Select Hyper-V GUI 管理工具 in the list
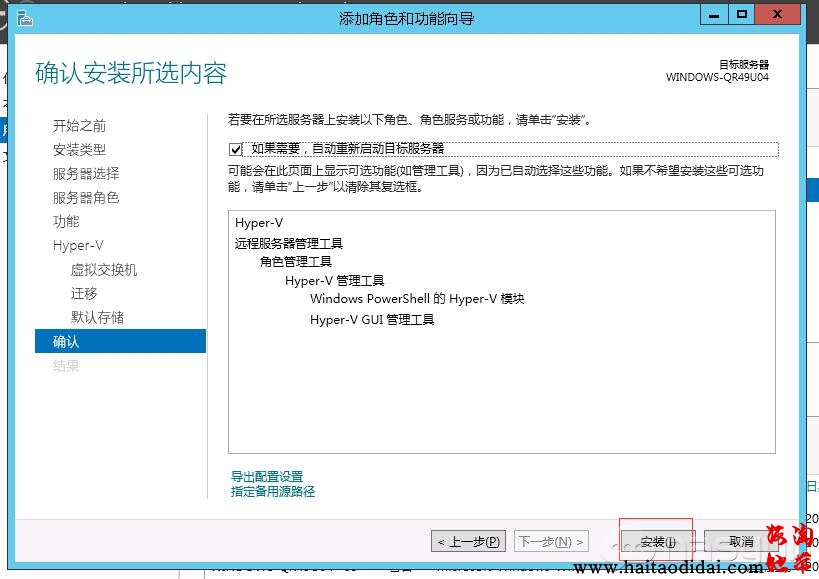The height and width of the screenshot is (579, 819). (372, 320)
